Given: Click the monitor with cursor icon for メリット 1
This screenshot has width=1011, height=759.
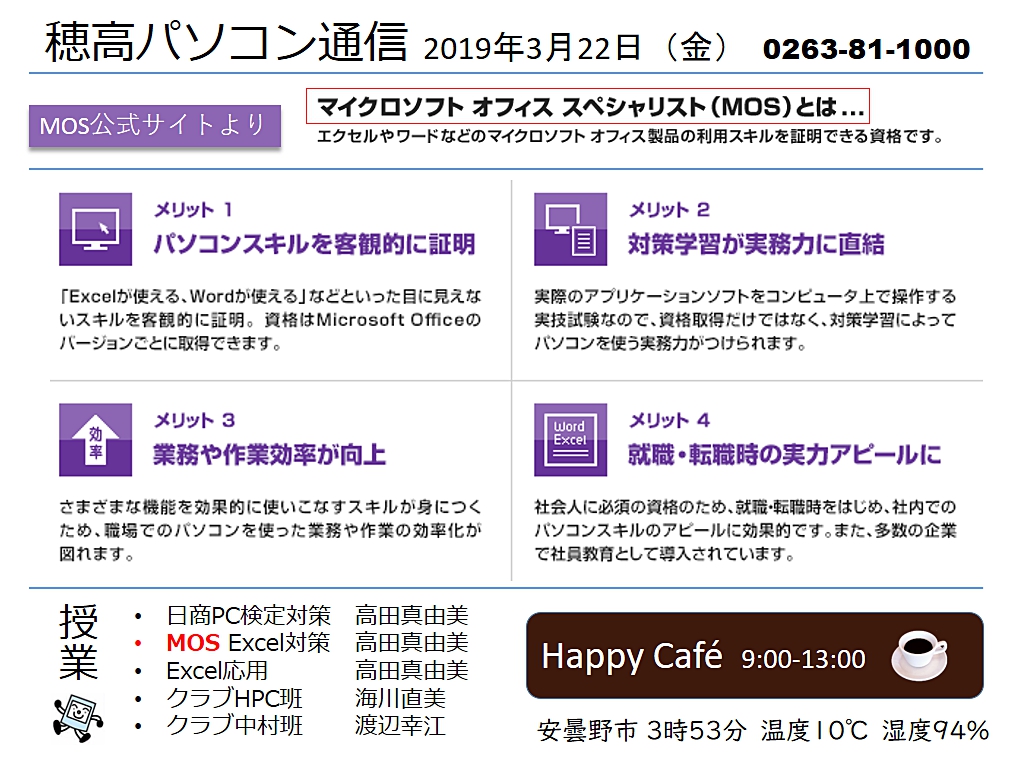Looking at the screenshot, I should pos(95,229).
